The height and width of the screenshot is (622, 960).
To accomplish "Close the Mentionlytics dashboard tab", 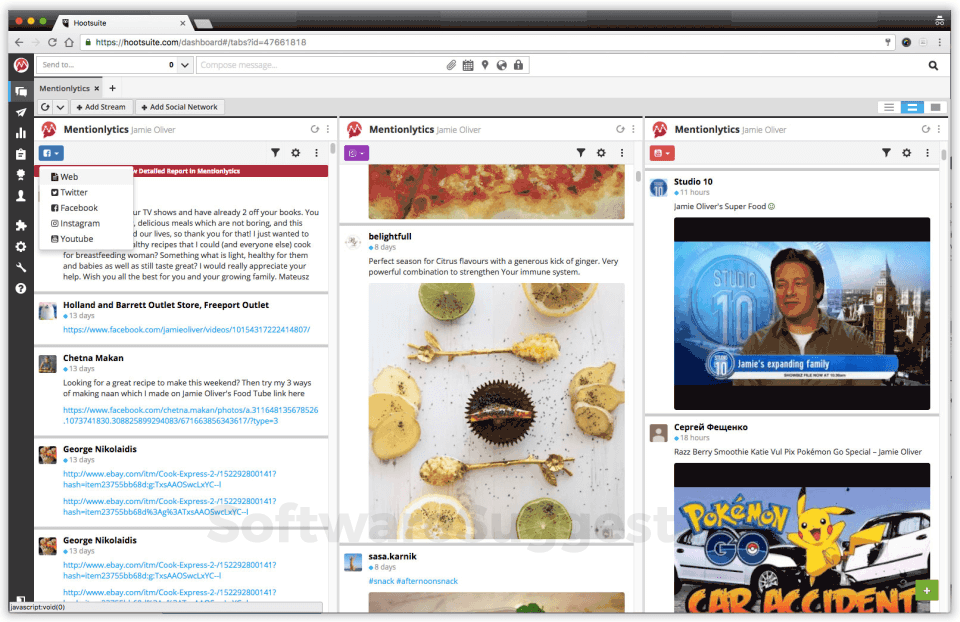I will click(x=96, y=88).
